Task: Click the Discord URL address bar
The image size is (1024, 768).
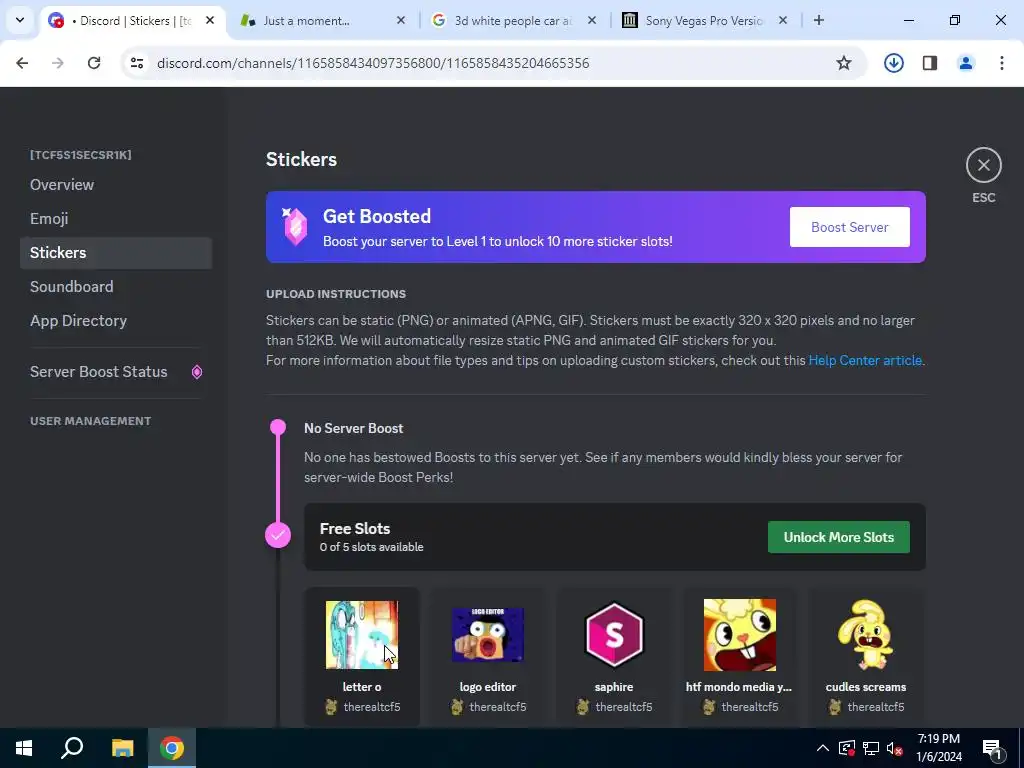Action: coord(373,63)
